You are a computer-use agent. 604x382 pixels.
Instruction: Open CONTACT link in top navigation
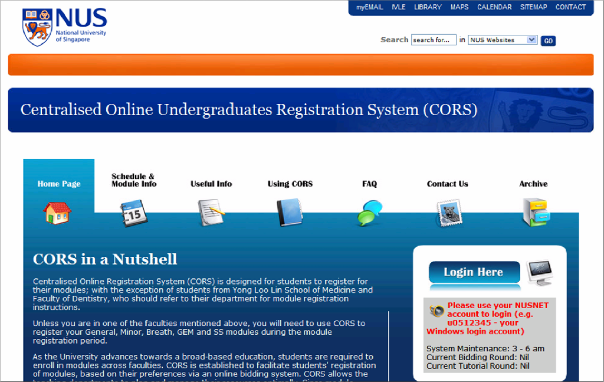click(570, 7)
